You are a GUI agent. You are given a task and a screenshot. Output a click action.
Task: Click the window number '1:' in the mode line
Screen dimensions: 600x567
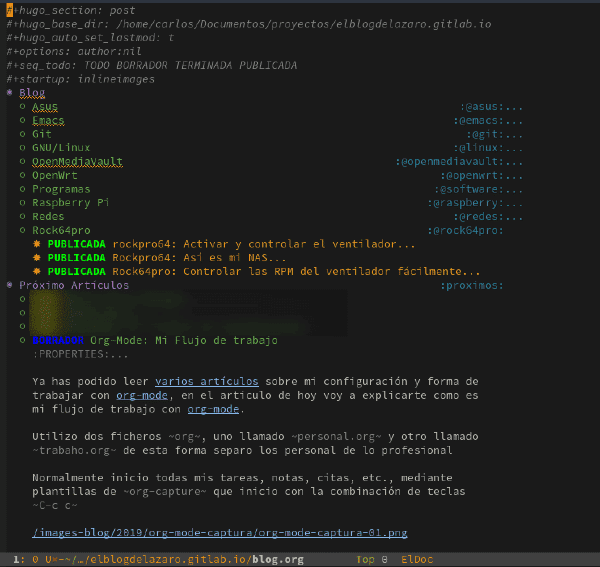[19, 560]
